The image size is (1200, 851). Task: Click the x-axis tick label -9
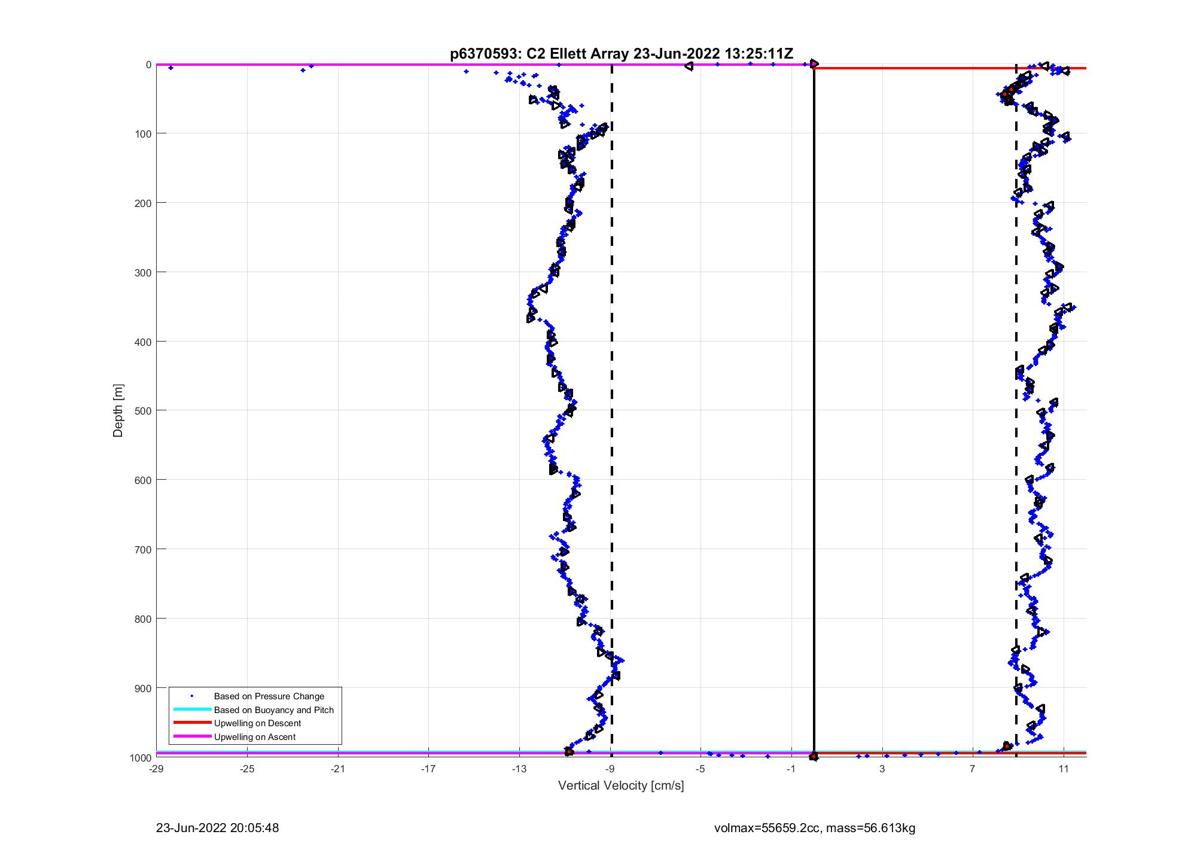[611, 769]
